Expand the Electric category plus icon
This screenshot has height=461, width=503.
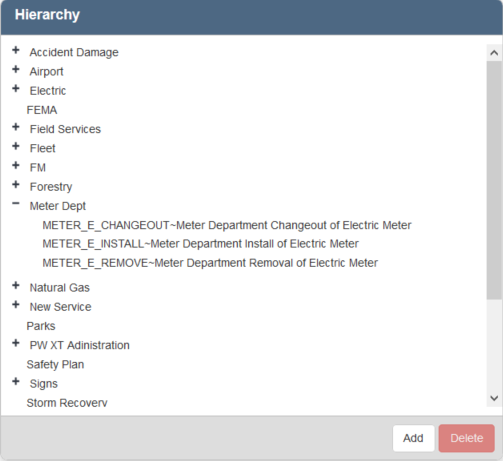point(16,89)
